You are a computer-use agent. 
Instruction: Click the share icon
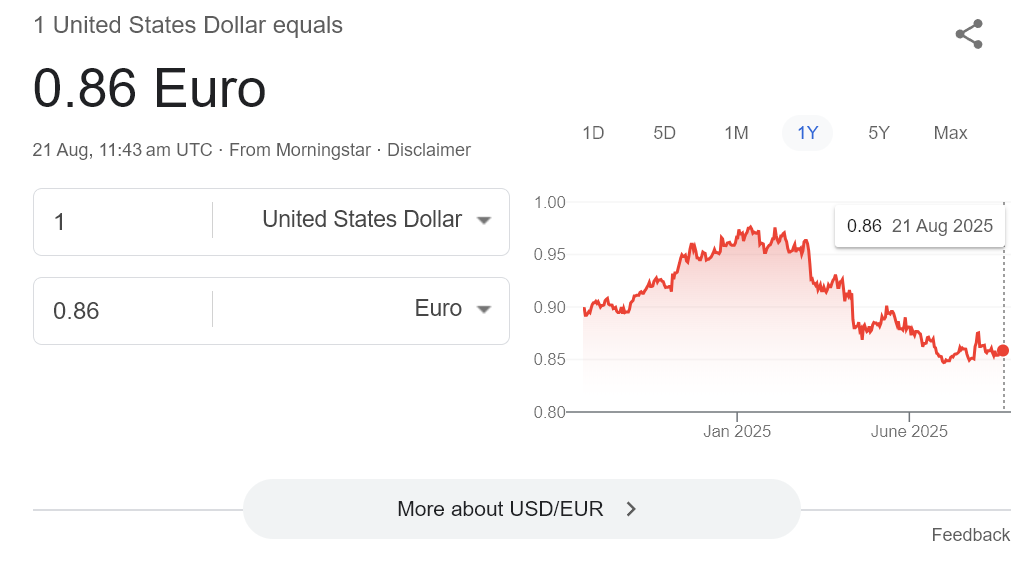pyautogui.click(x=969, y=34)
